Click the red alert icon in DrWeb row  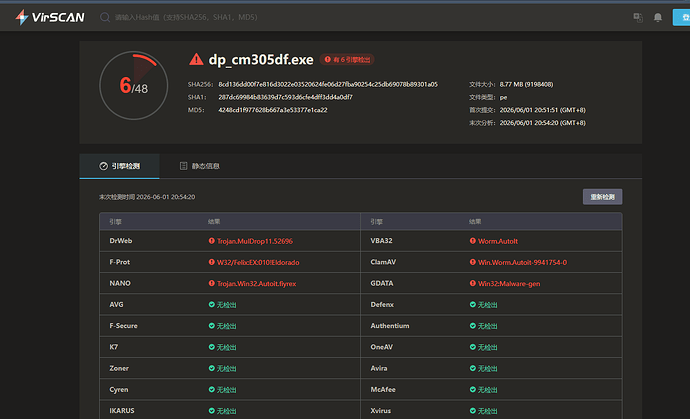[x=212, y=241]
